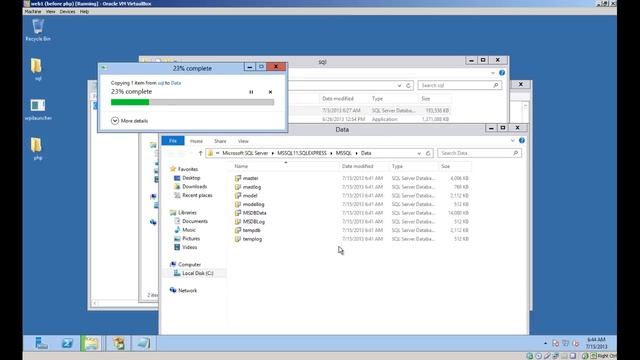
Task: Refresh the sql window folder view
Action: 408,85
